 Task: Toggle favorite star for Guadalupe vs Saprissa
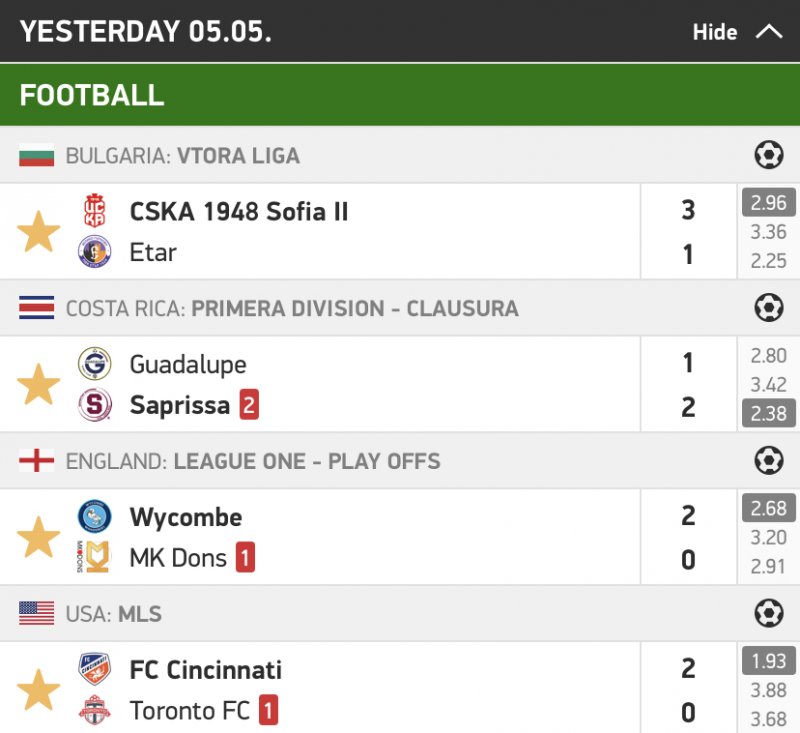[x=39, y=385]
